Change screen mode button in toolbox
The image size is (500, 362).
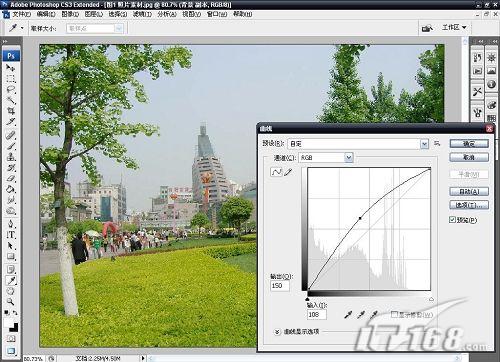(x=11, y=351)
